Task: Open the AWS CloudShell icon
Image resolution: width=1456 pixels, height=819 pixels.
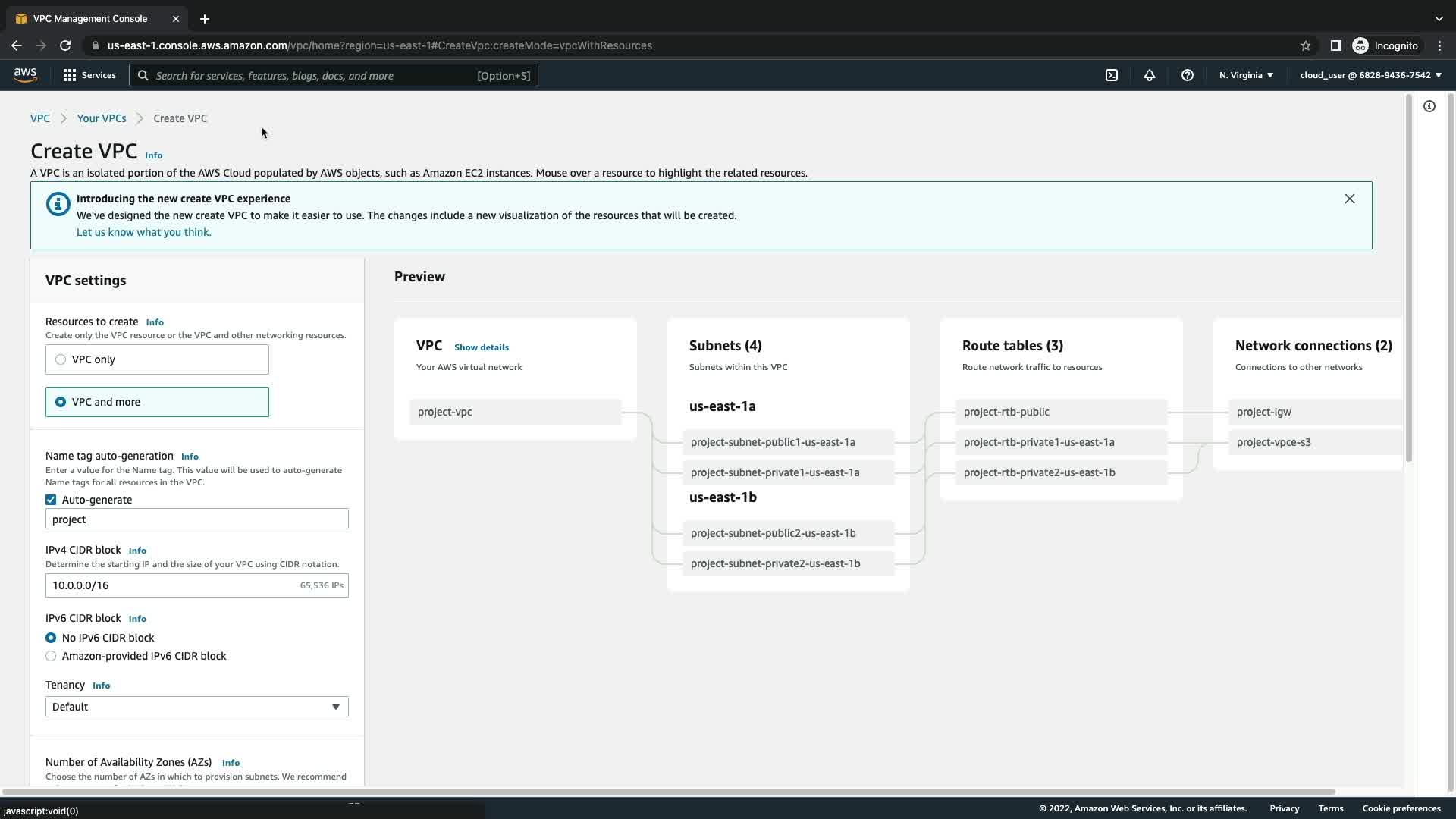Action: 1111,75
